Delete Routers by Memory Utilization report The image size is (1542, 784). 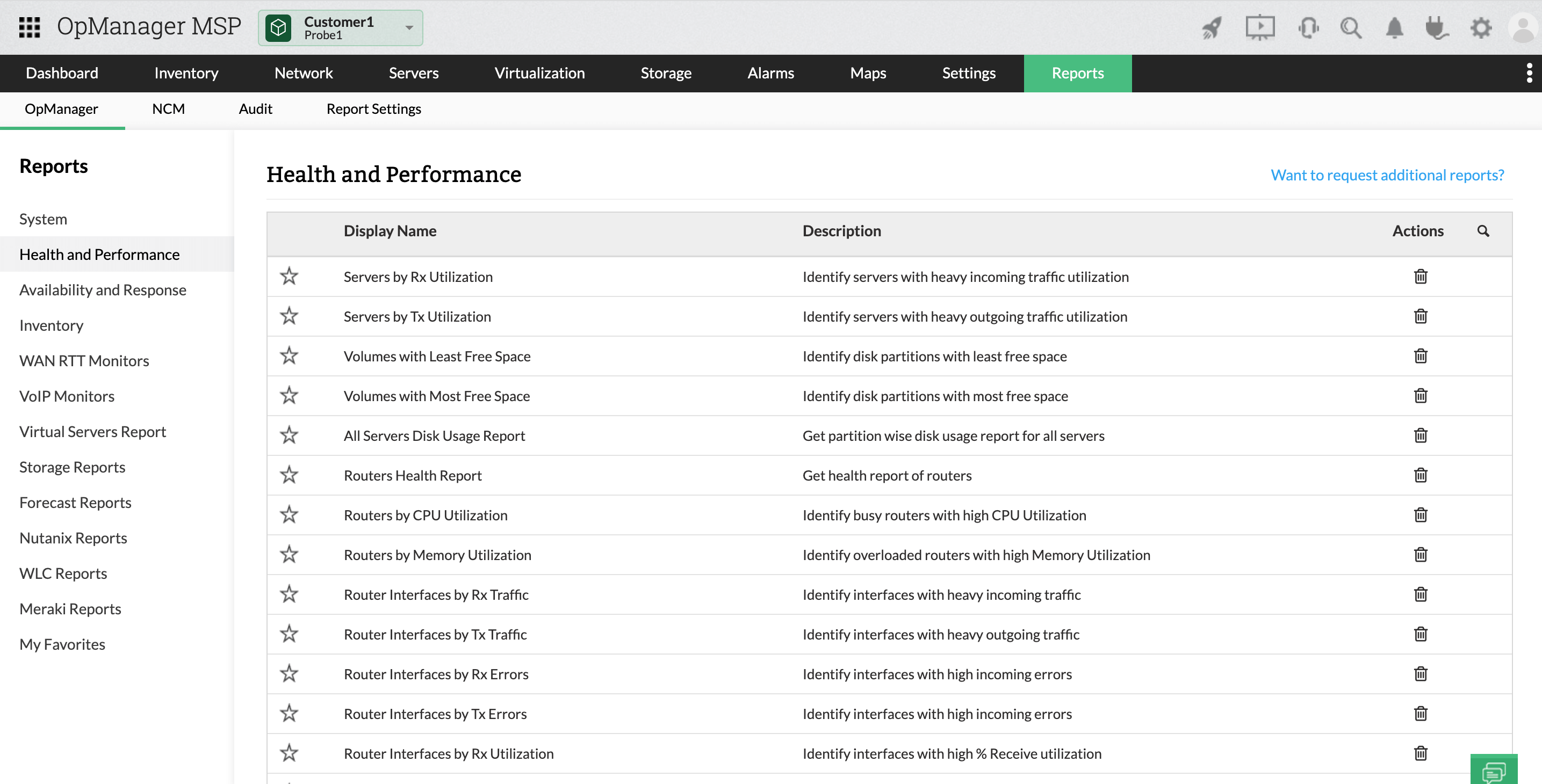coord(1421,555)
